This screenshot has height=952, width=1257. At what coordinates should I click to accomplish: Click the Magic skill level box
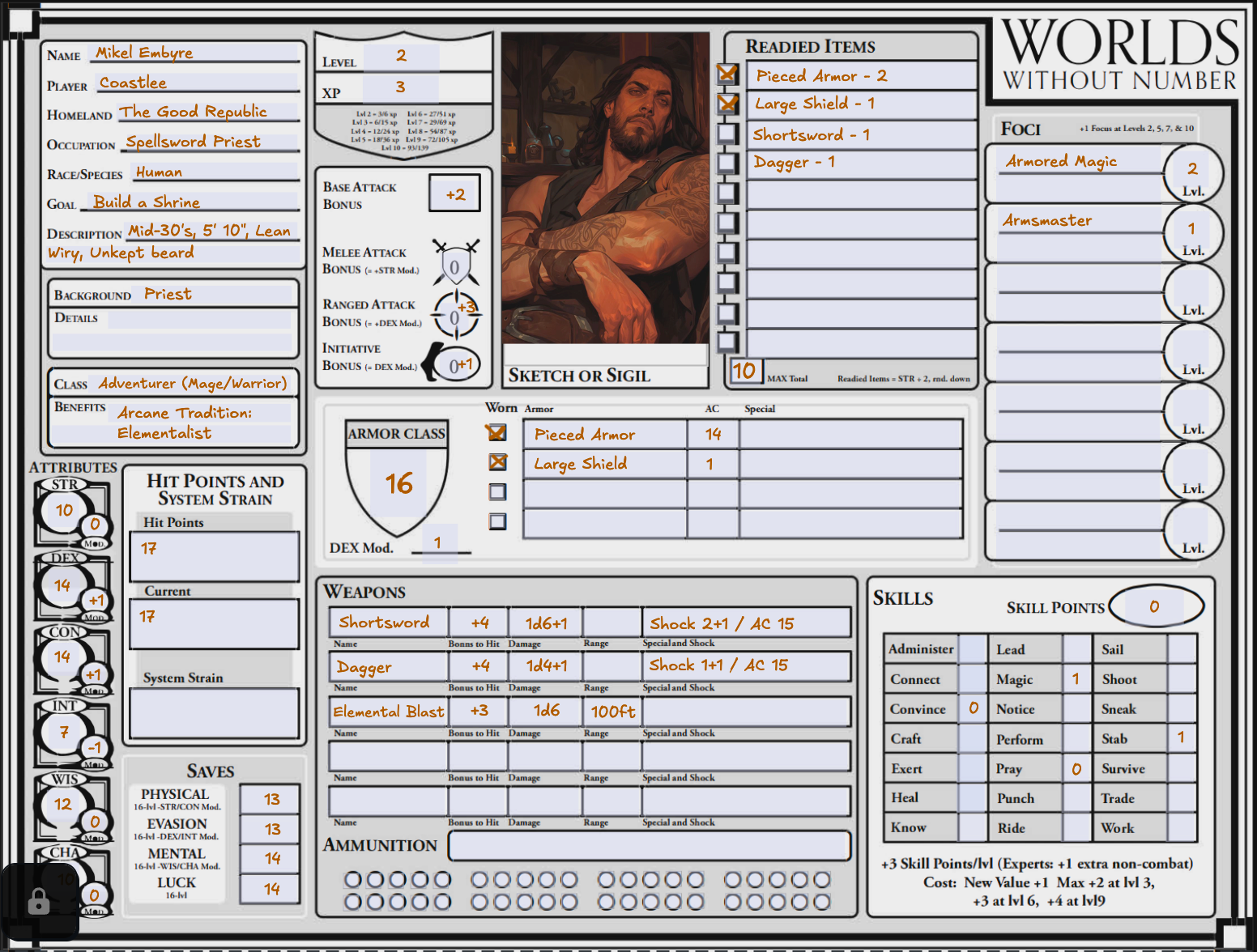[x=1076, y=679]
